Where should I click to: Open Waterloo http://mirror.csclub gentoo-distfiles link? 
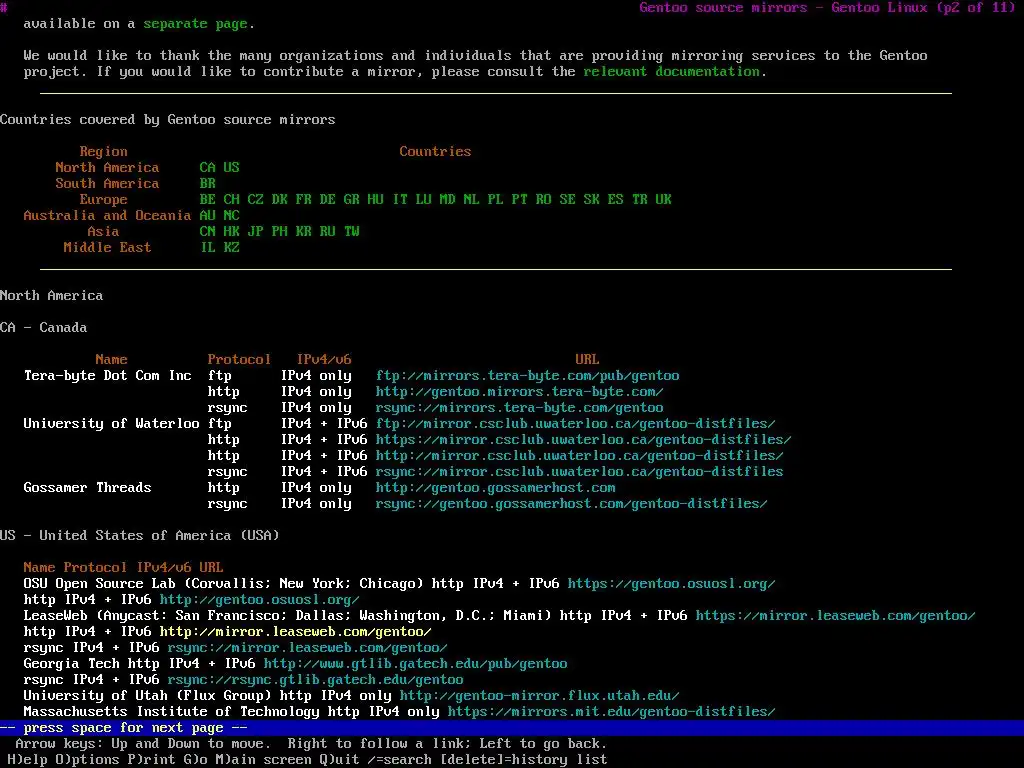(580, 456)
